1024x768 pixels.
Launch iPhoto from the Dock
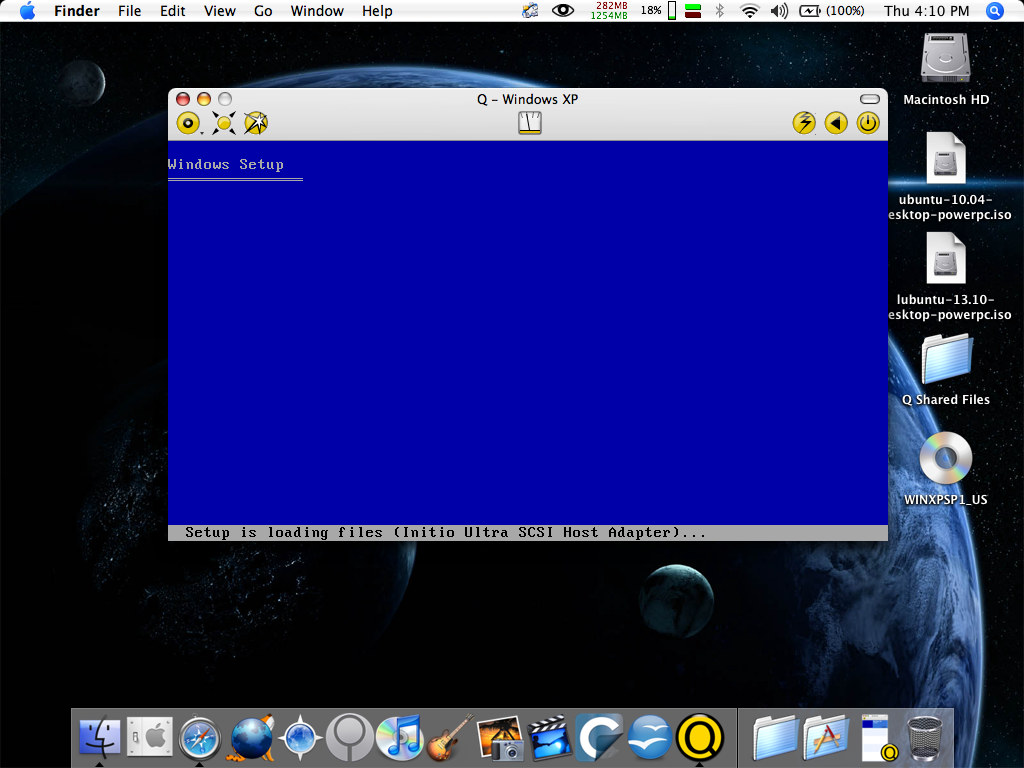(500, 738)
